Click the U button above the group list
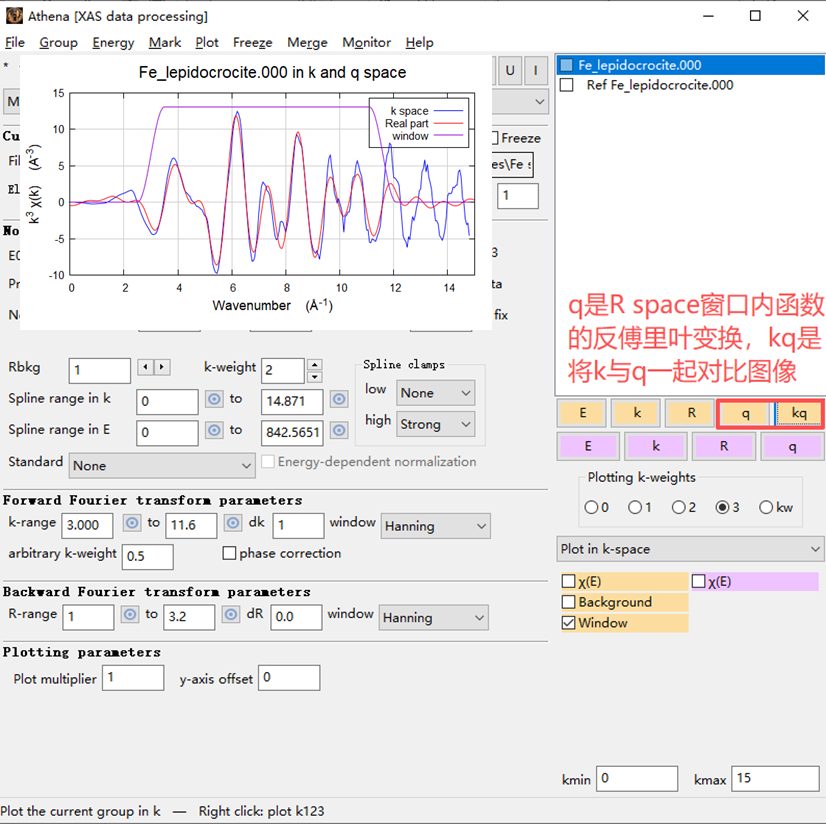This screenshot has height=824, width=826. (x=510, y=70)
